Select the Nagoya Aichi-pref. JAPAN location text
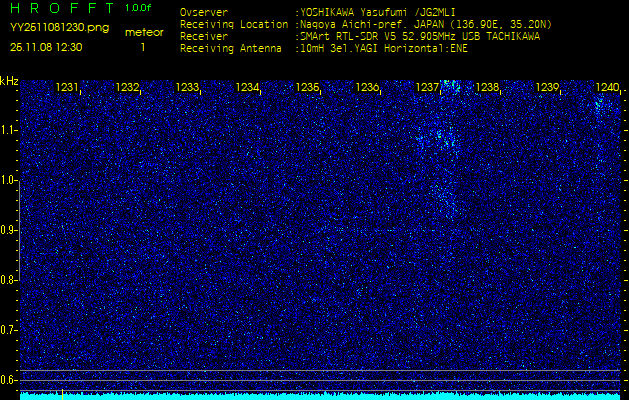This screenshot has height=400, width=629. (x=426, y=25)
